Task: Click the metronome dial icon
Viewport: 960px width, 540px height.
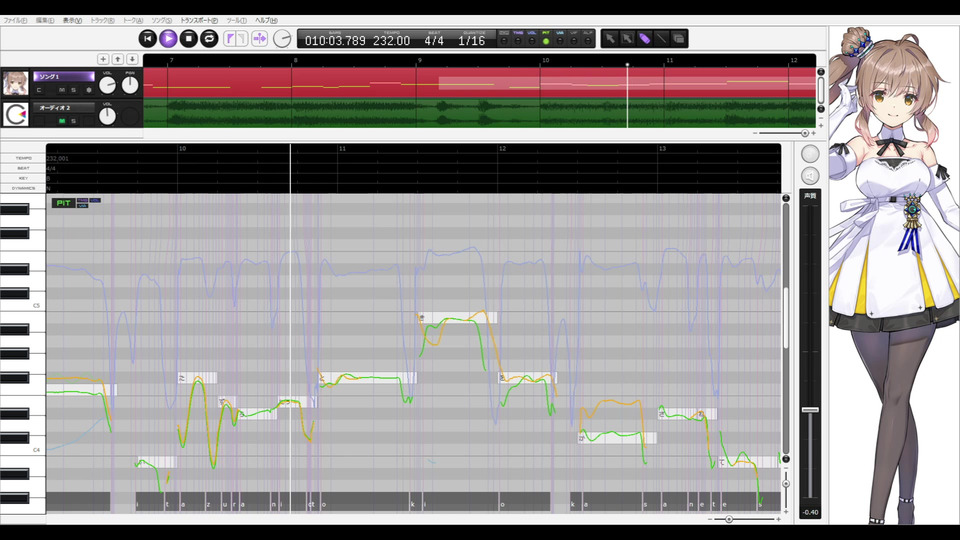Action: (x=282, y=39)
